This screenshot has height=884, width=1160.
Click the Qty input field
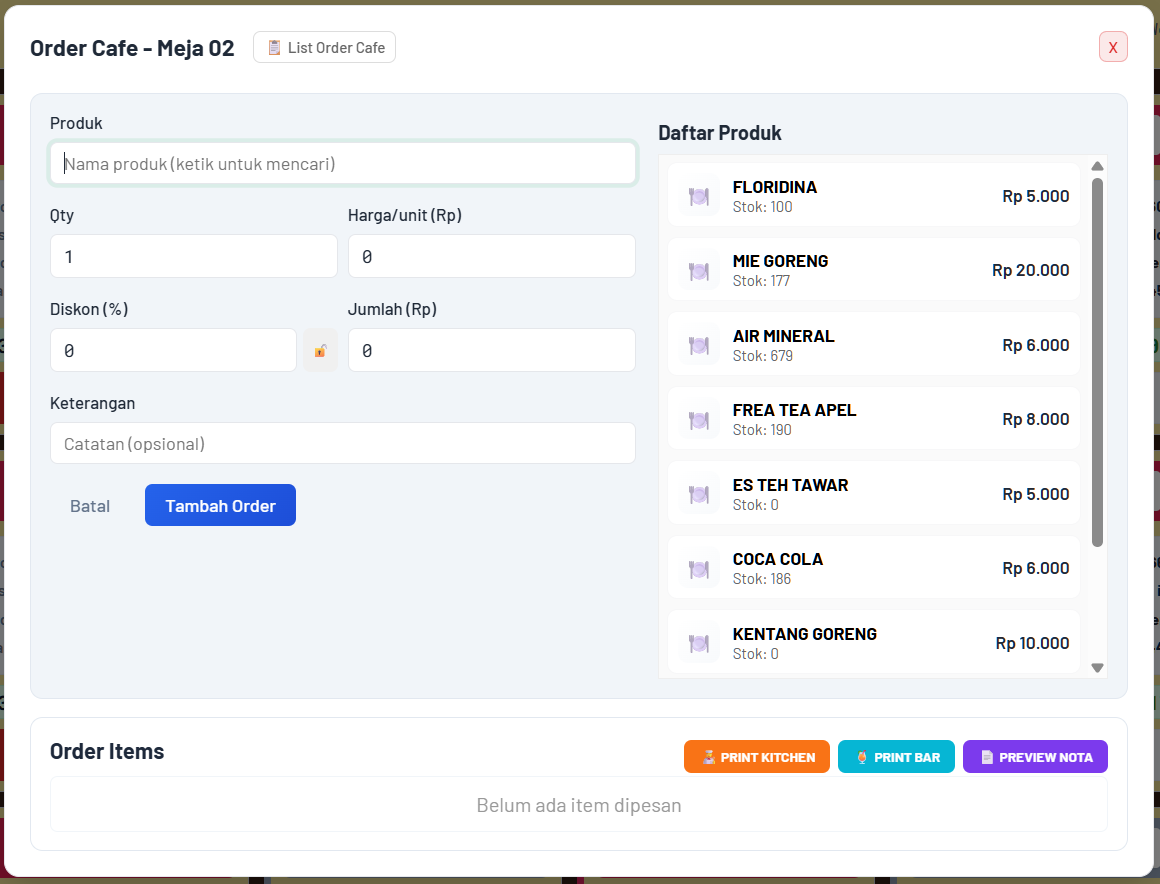194,257
